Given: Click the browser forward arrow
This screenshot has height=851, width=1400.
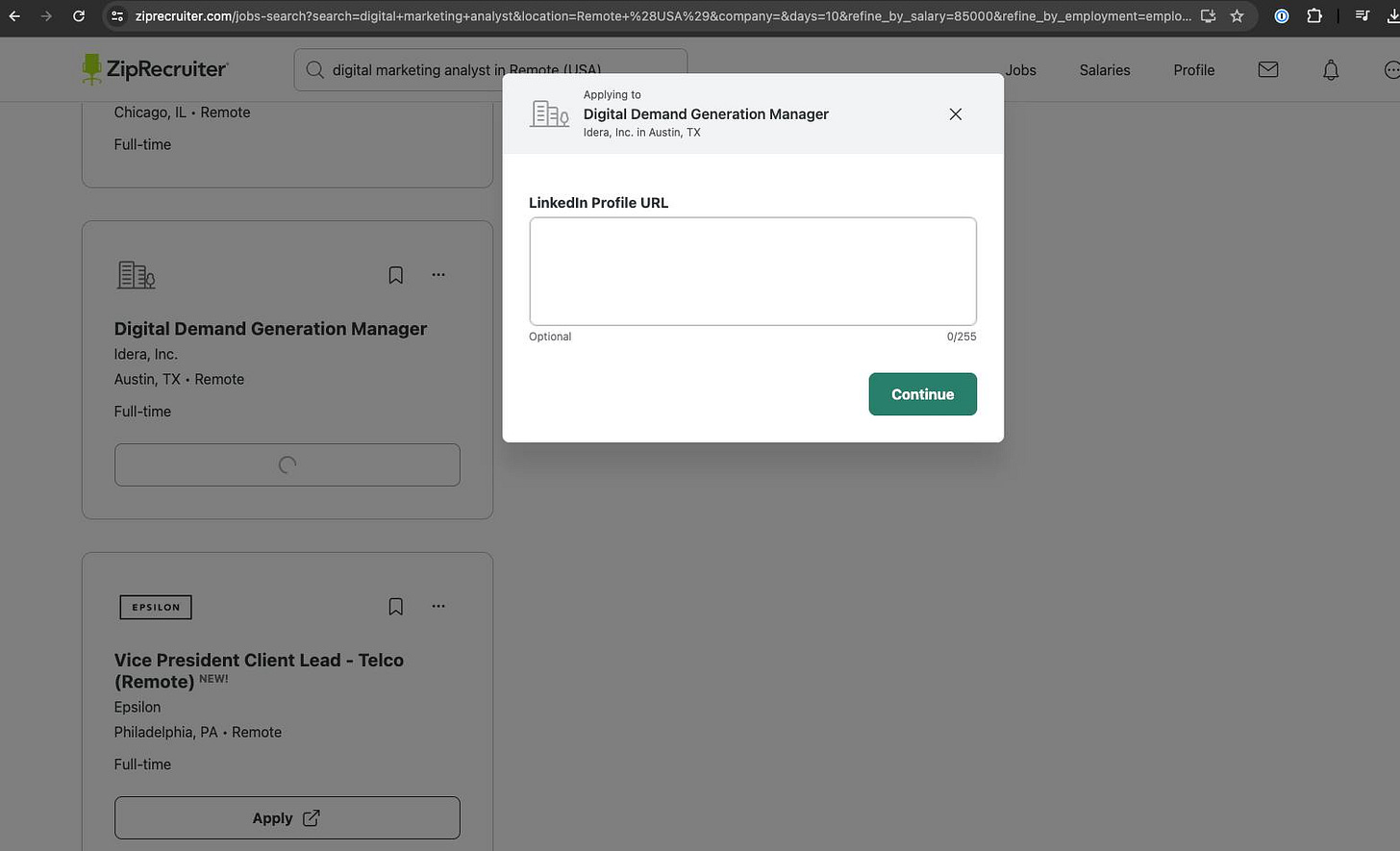Looking at the screenshot, I should tap(46, 16).
